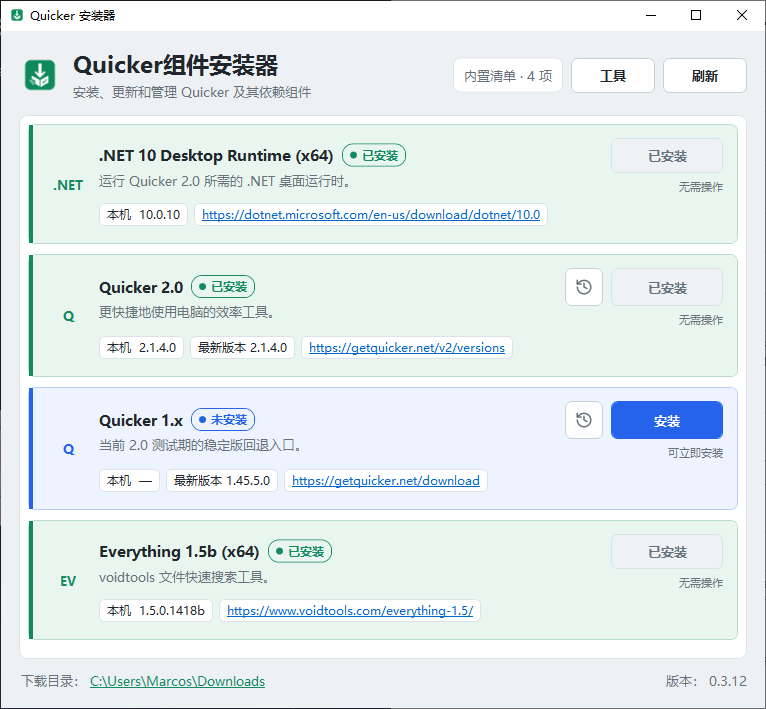Click the 已安装 button for Everything 1.5b
766x709 pixels.
(x=667, y=552)
